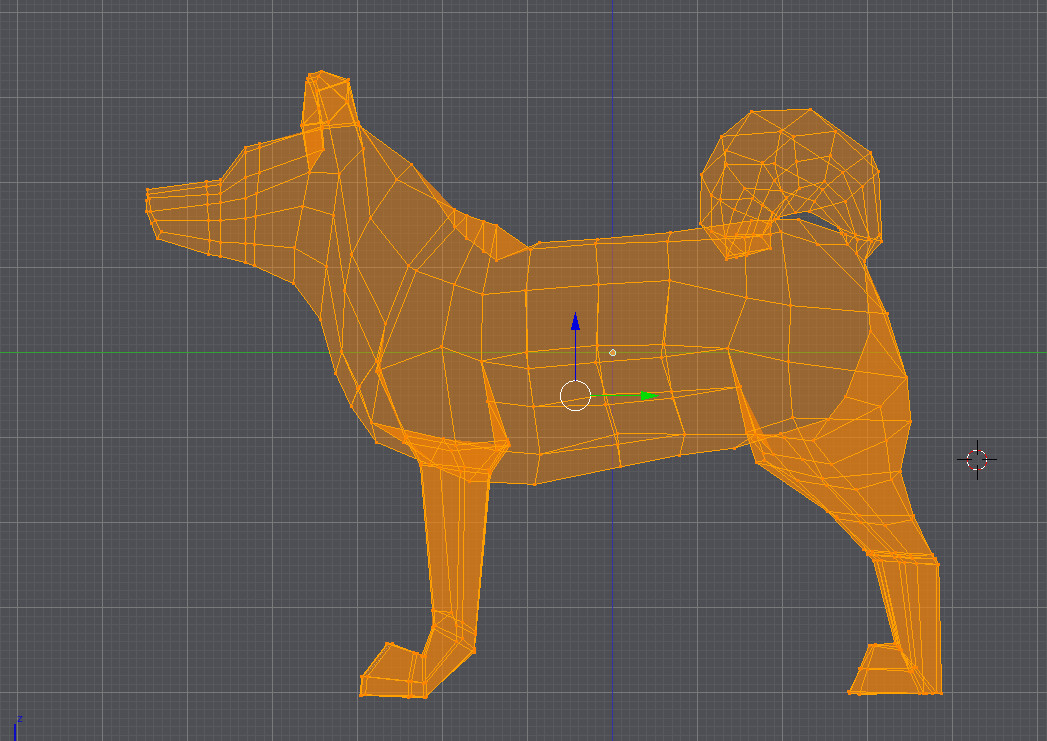The image size is (1047, 741).
Task: Click the 3D cursor crosshair
Action: pyautogui.click(x=977, y=459)
